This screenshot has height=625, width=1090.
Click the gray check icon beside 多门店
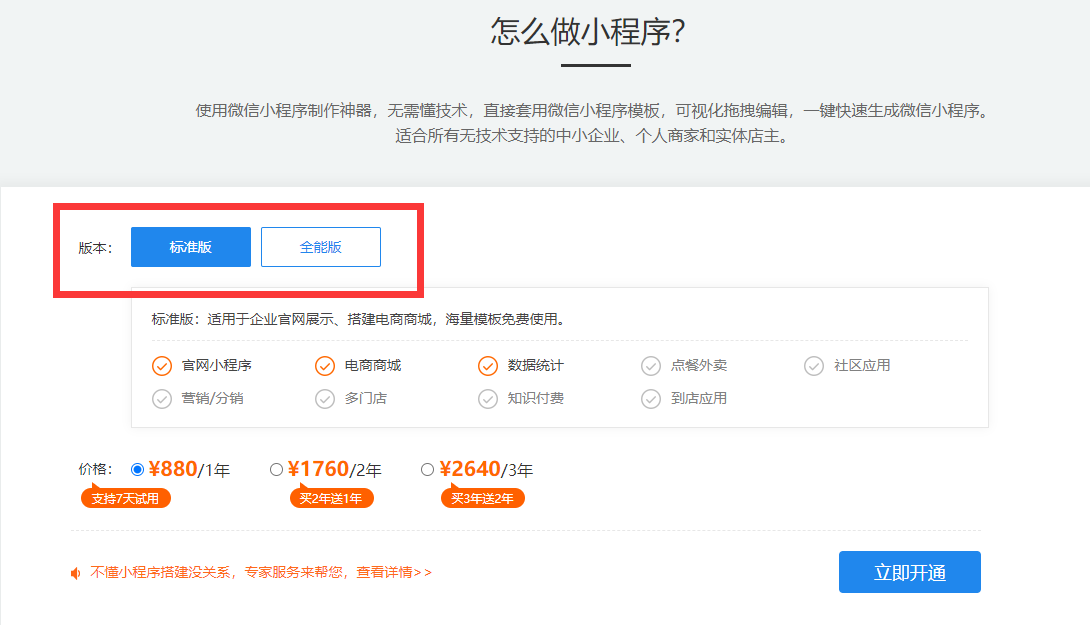point(325,399)
